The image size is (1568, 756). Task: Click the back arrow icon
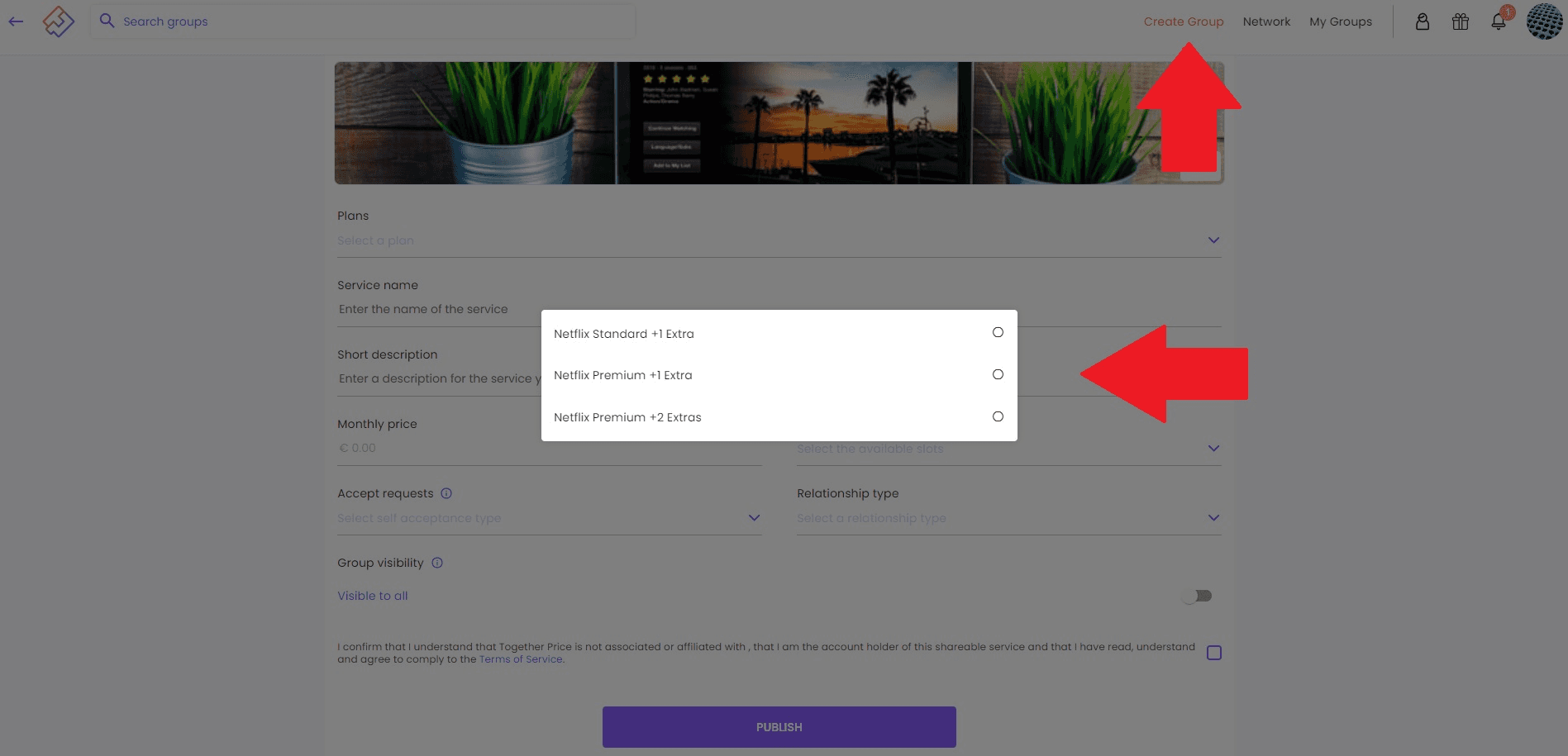point(16,21)
